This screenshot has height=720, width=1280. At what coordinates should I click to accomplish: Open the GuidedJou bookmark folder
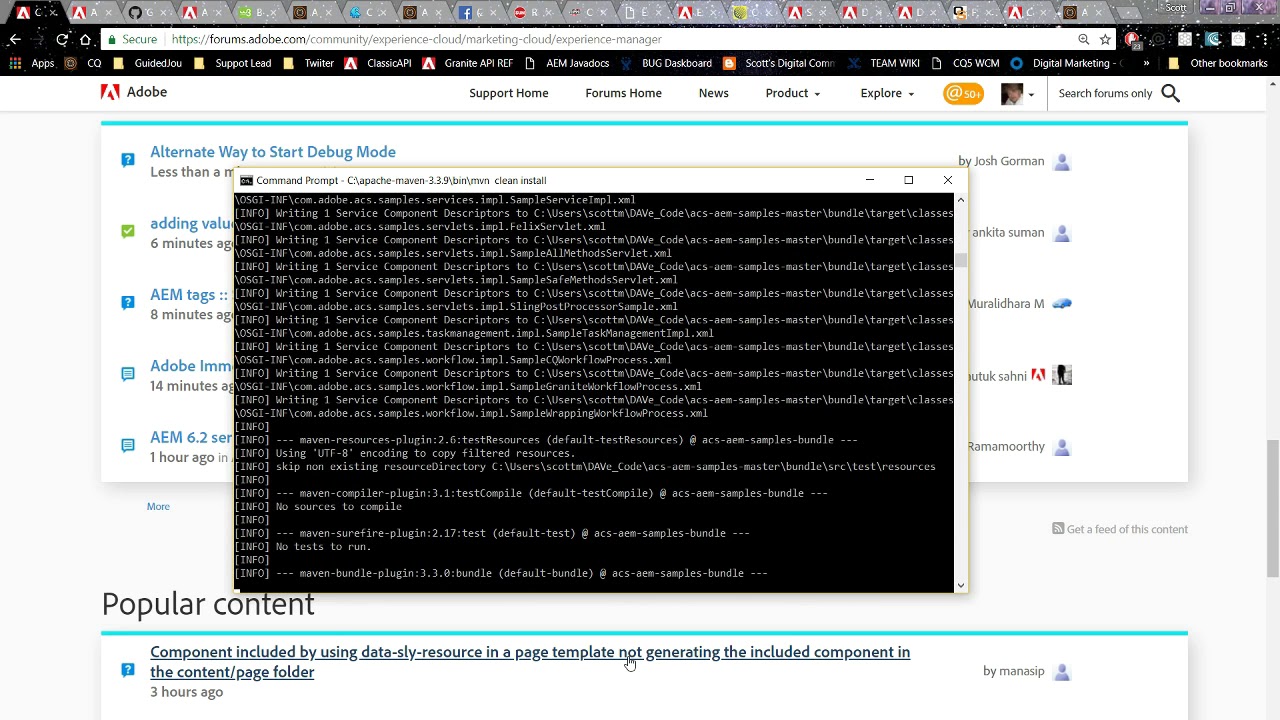click(x=148, y=63)
